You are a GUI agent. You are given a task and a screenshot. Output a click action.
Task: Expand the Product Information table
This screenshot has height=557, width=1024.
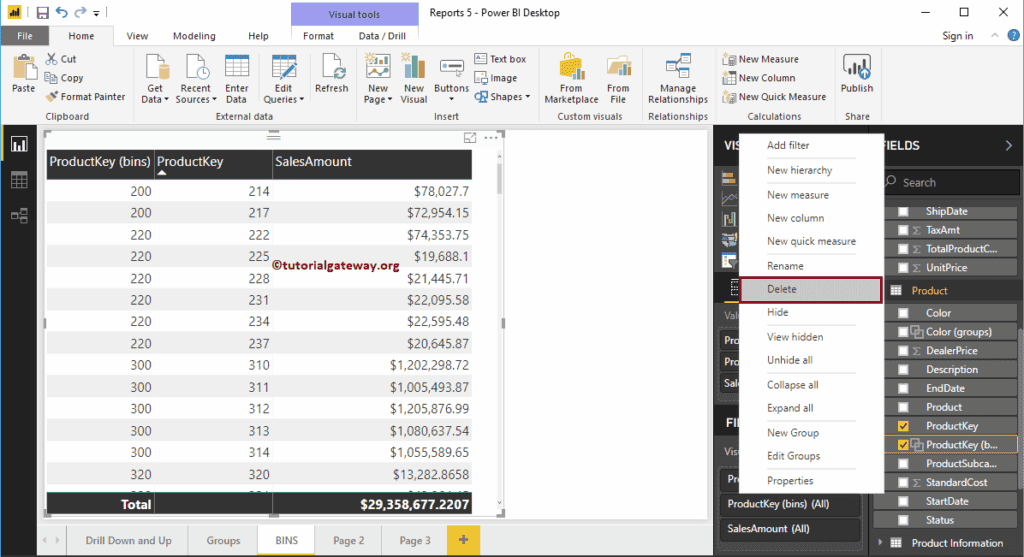(882, 543)
